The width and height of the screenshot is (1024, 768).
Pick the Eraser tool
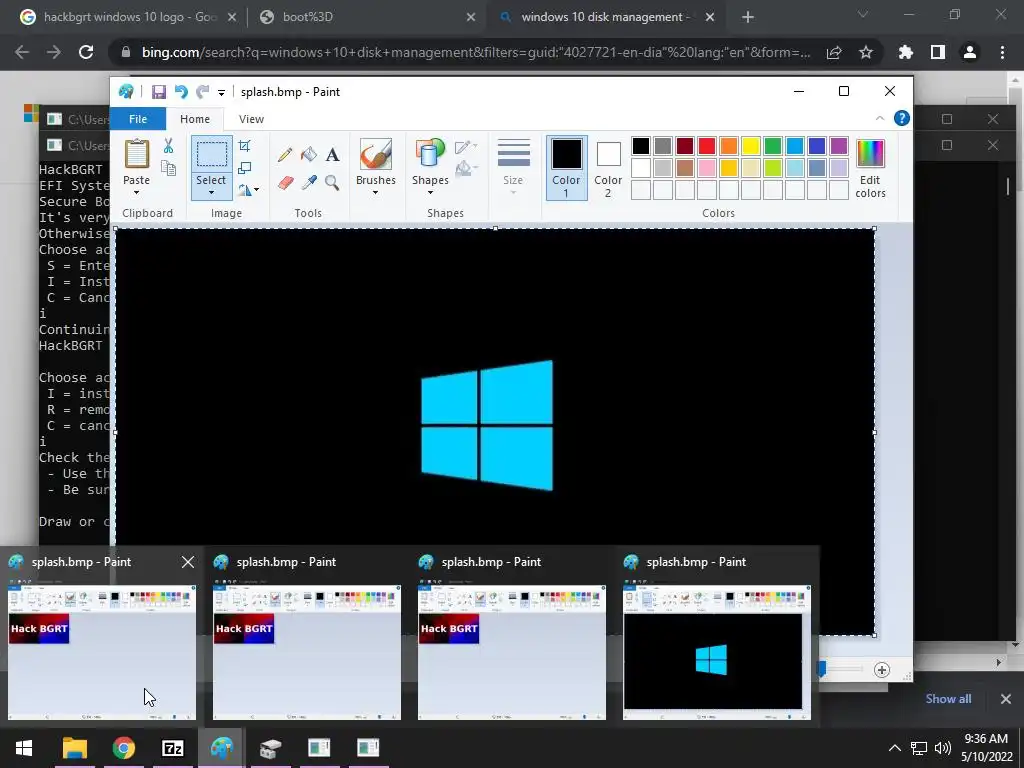285,182
